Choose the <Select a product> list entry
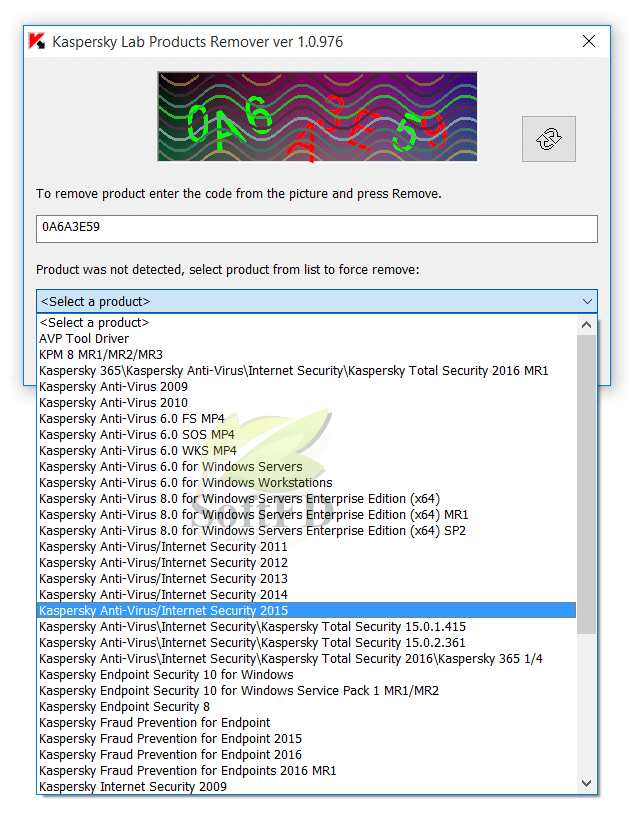This screenshot has height=813, width=634. (306, 323)
